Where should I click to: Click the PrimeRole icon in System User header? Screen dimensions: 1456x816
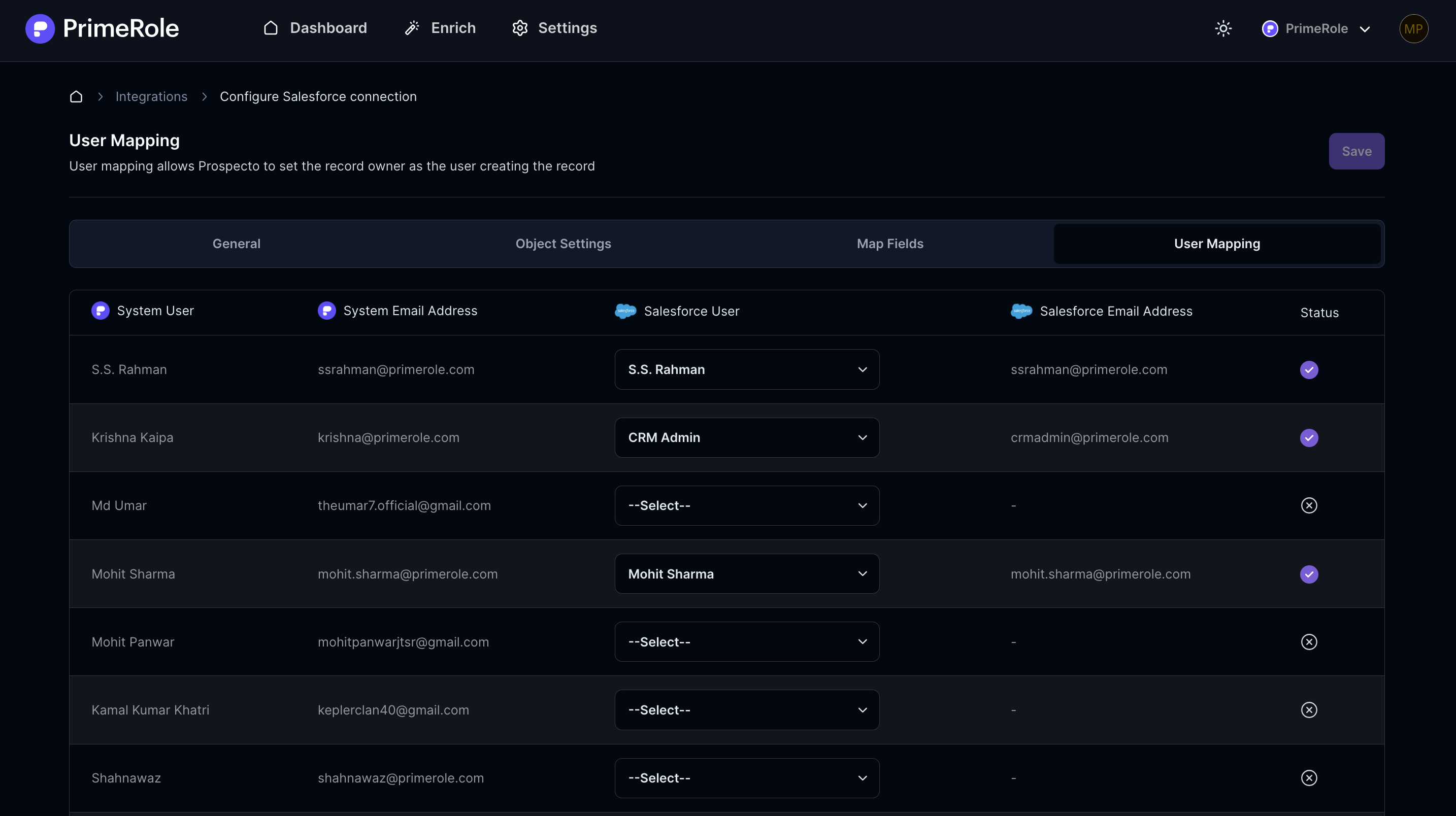101,311
